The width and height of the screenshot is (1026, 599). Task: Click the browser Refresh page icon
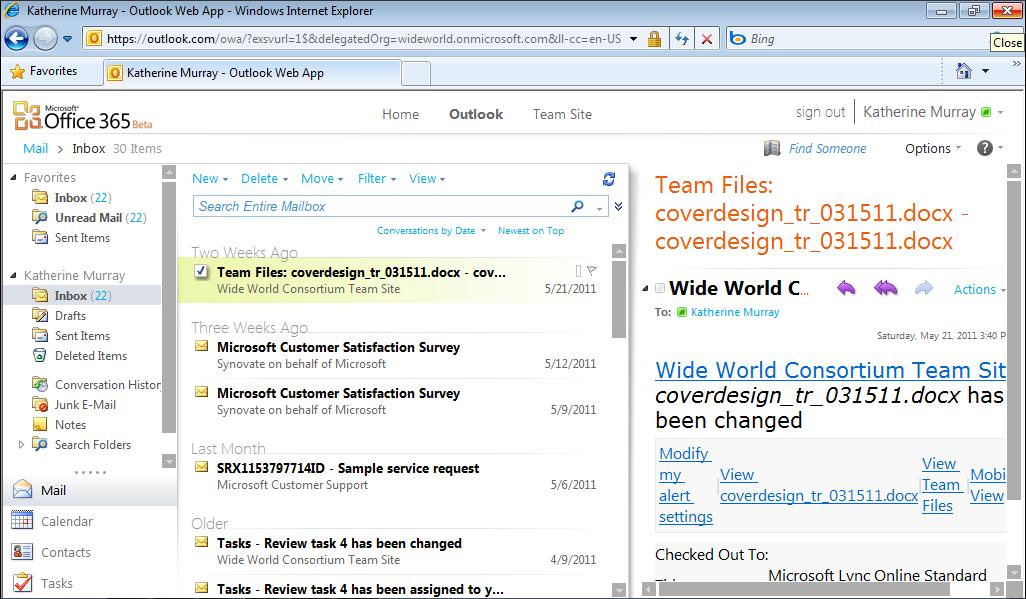tap(682, 39)
